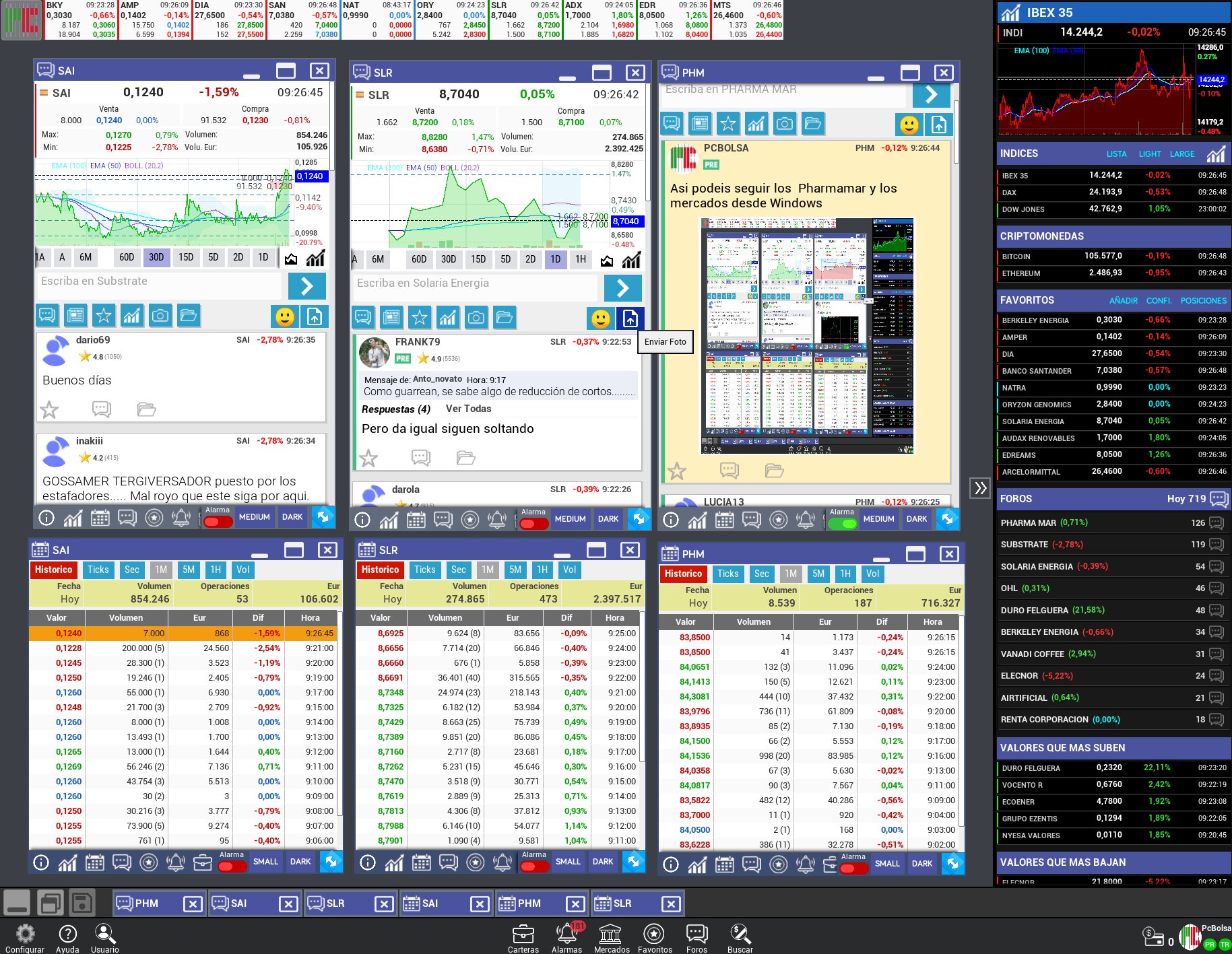The height and width of the screenshot is (954, 1232).
Task: Click star under FRANK79 message
Action: pyautogui.click(x=368, y=458)
